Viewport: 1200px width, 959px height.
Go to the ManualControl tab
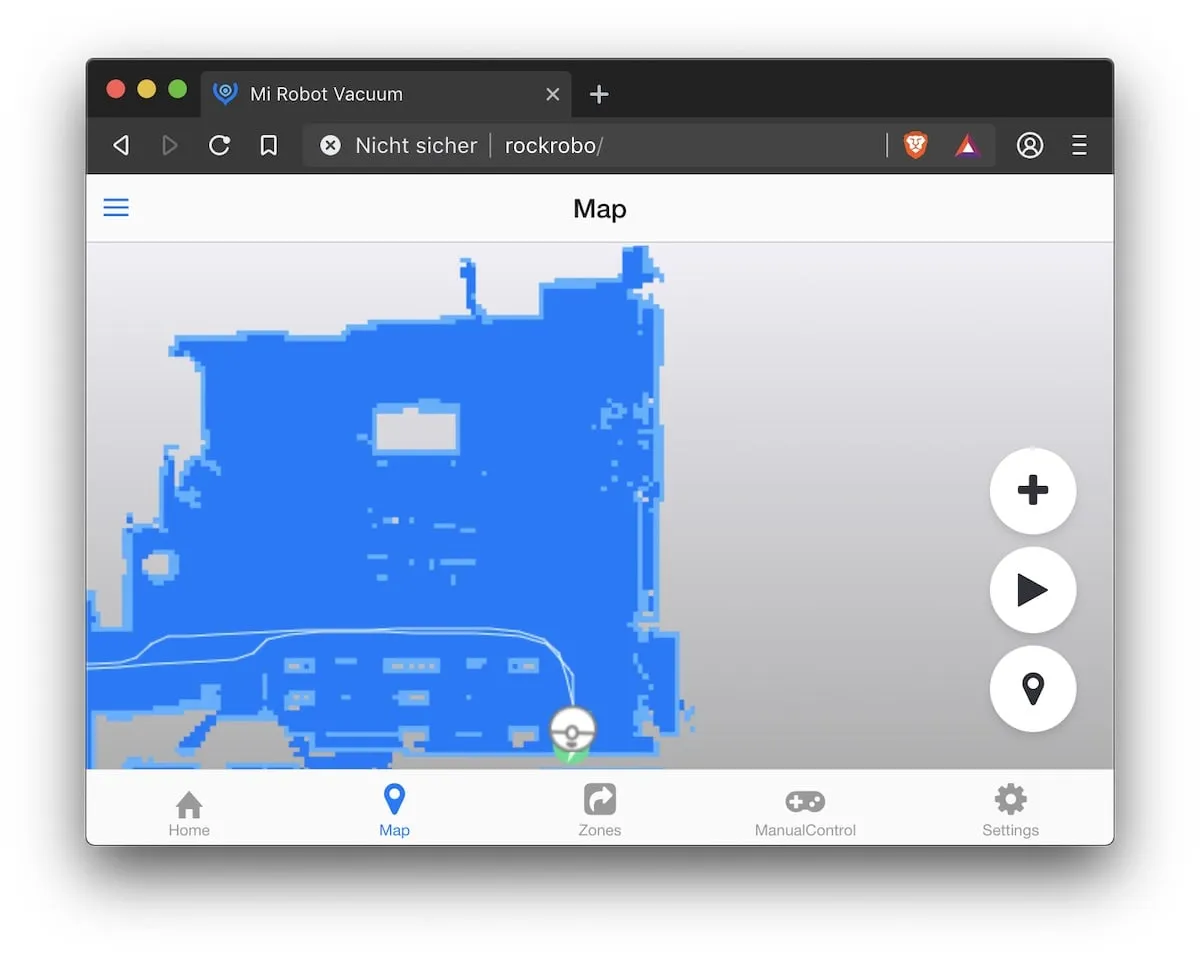coord(805,813)
